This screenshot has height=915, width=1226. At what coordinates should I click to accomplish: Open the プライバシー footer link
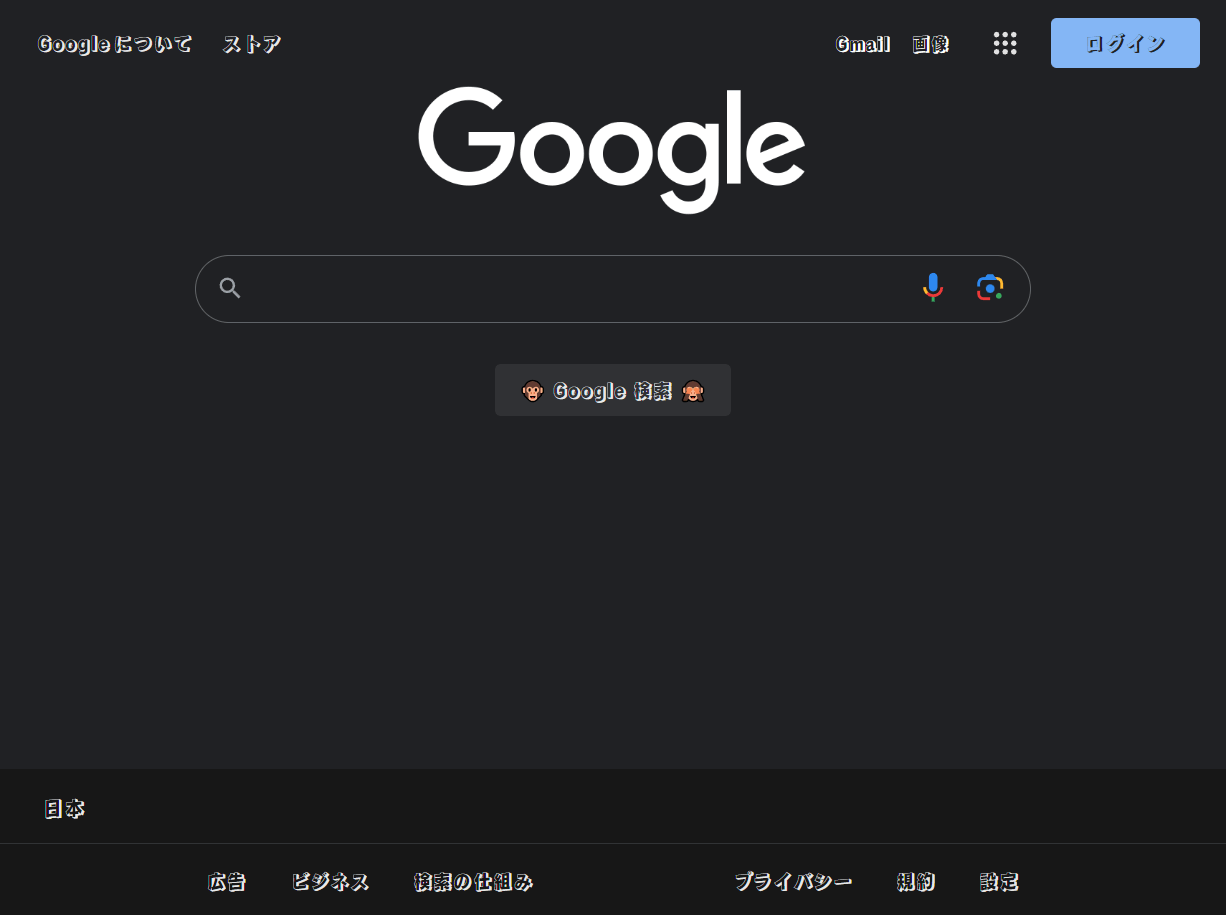click(x=794, y=882)
